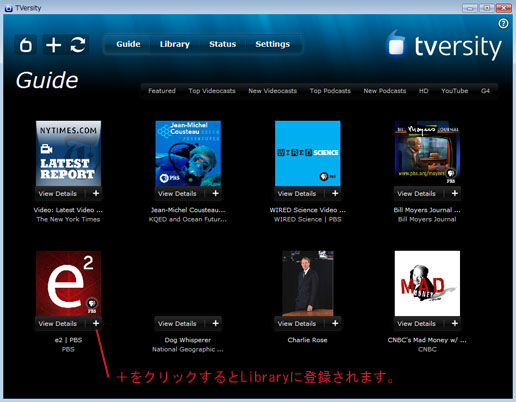View Details for Dog Whisperer
The image size is (516, 402).
click(x=177, y=324)
